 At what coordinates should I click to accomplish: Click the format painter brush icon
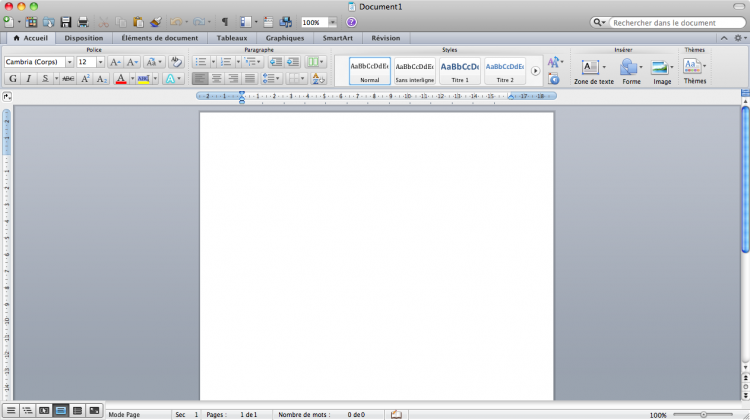154,22
